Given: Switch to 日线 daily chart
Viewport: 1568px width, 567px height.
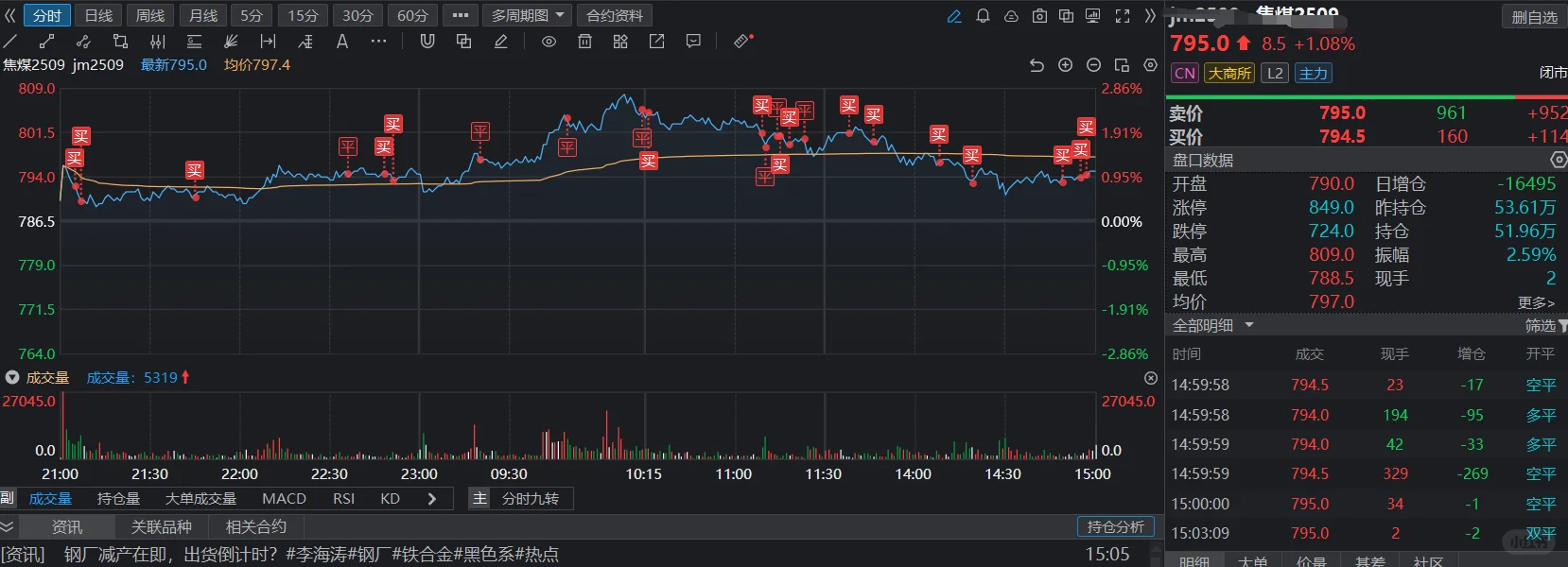Looking at the screenshot, I should tap(98, 16).
